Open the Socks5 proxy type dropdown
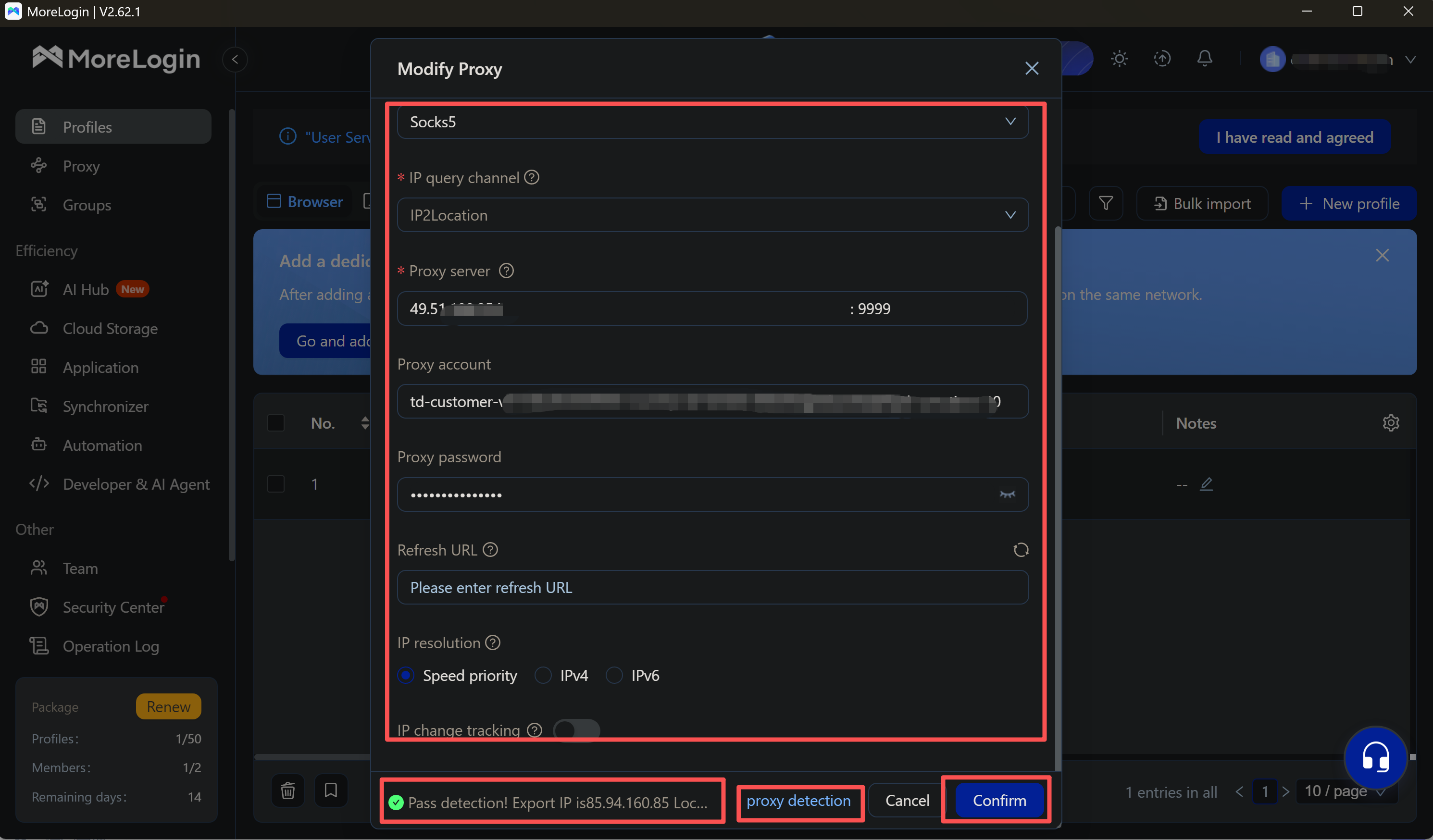Viewport: 1433px width, 840px height. tap(712, 122)
